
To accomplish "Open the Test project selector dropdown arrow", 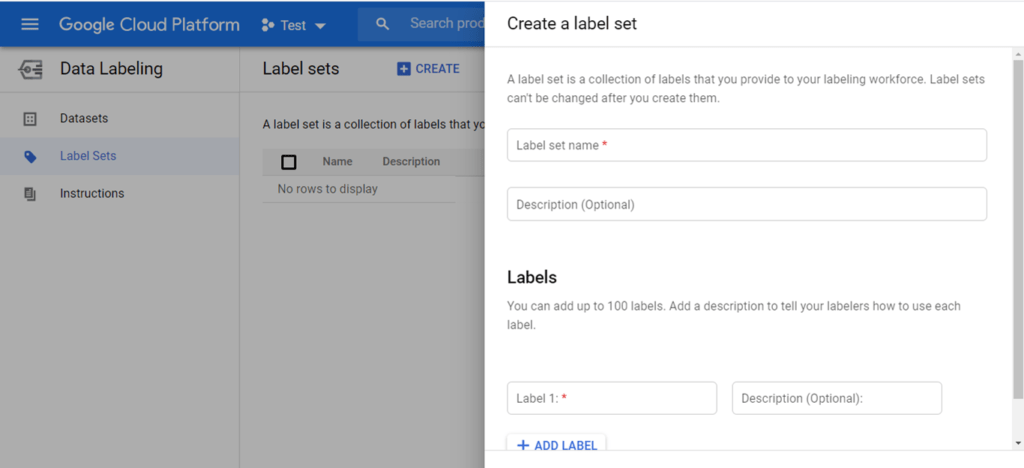I will (320, 26).
